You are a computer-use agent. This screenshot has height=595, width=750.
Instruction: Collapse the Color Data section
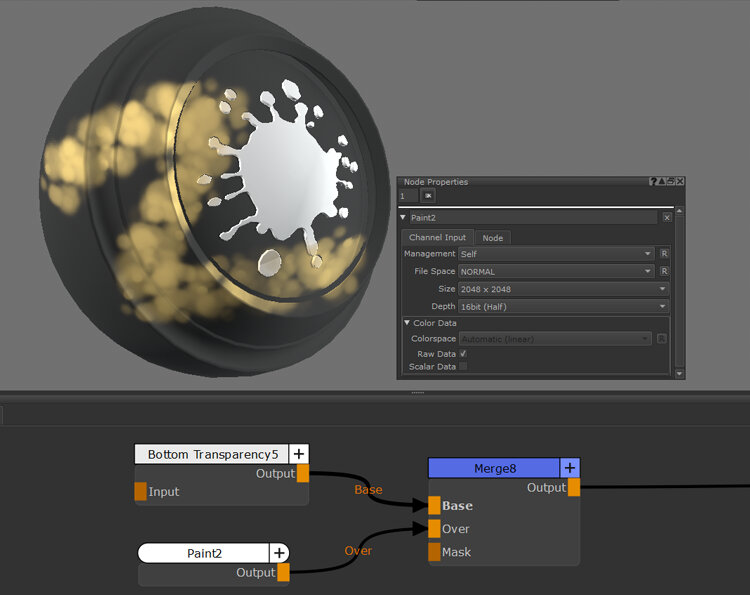(x=407, y=323)
